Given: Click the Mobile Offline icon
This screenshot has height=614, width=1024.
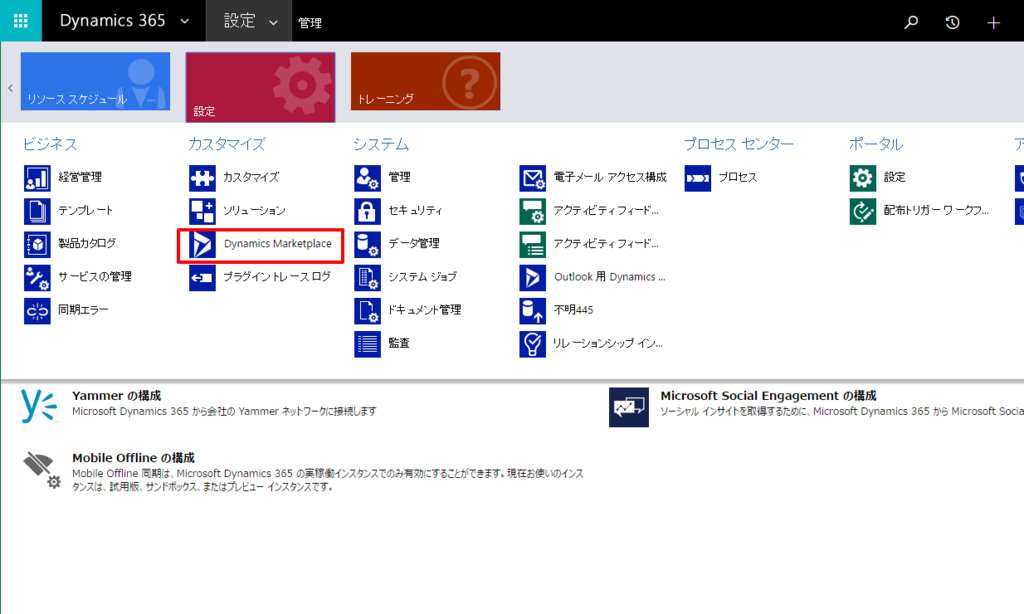Looking at the screenshot, I should point(42,470).
